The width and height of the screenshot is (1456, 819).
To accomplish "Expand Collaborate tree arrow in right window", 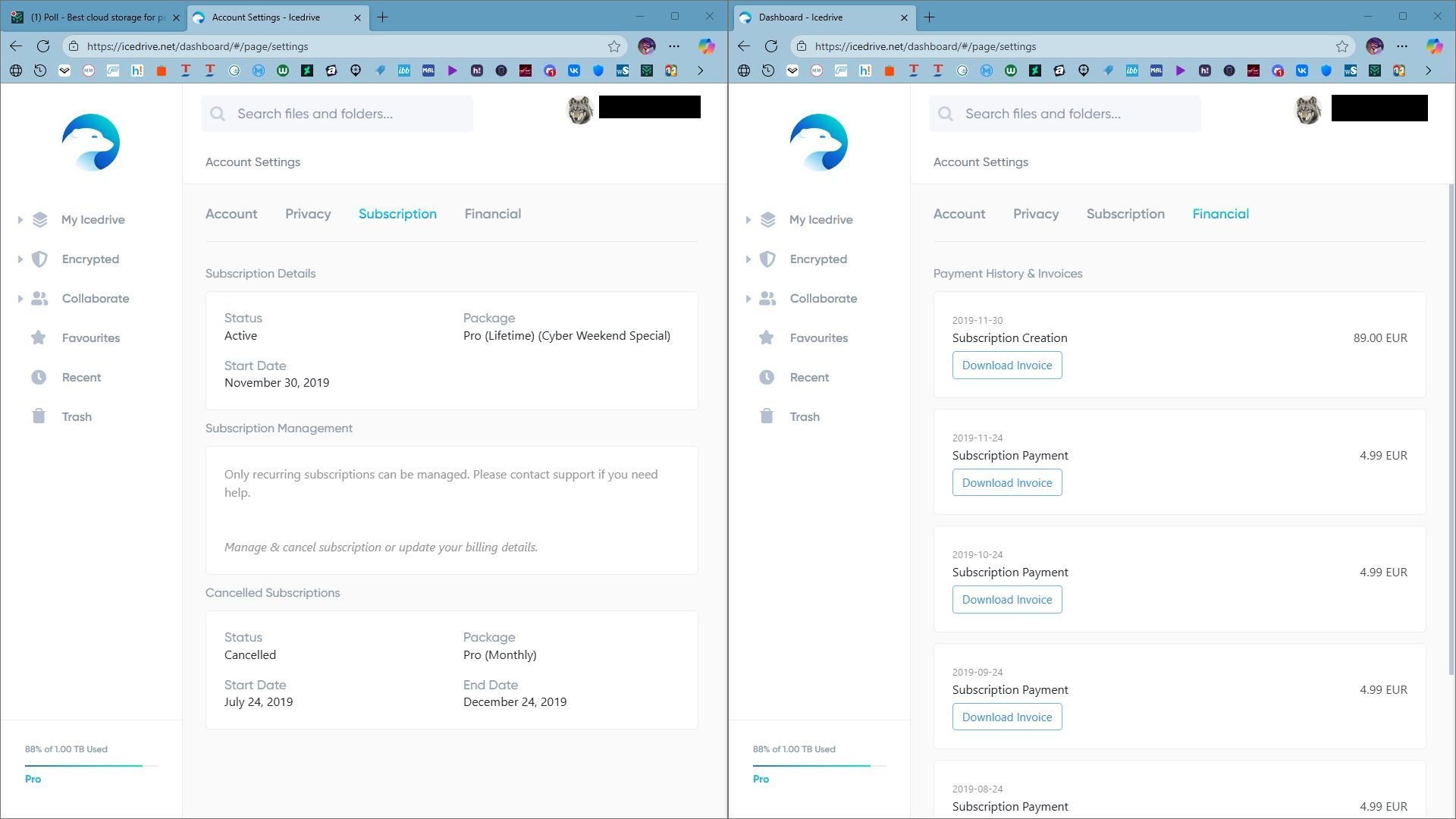I will 748,299.
